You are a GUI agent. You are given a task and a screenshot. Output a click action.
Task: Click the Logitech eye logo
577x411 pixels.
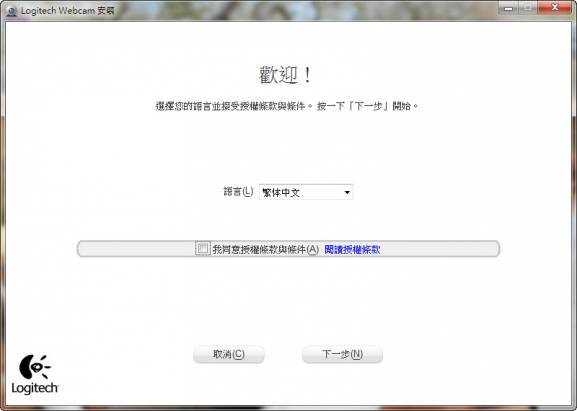click(x=35, y=367)
